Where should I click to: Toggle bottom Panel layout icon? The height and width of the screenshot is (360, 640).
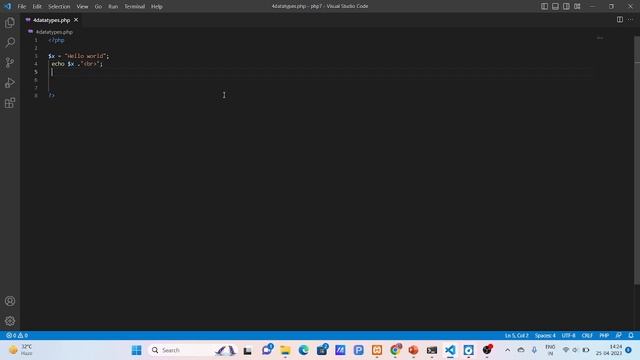556,6
